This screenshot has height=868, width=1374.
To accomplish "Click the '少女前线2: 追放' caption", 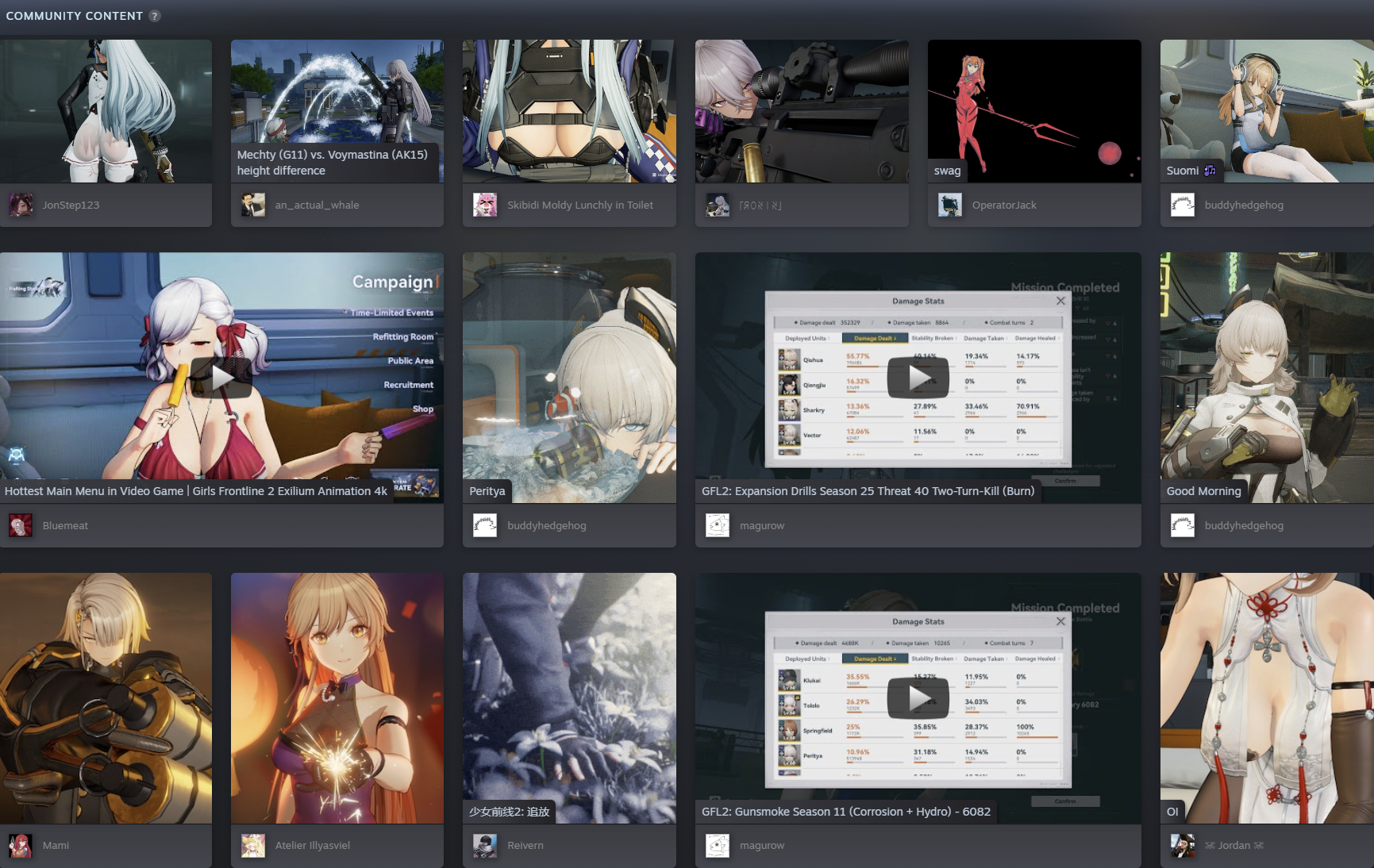I will point(509,812).
